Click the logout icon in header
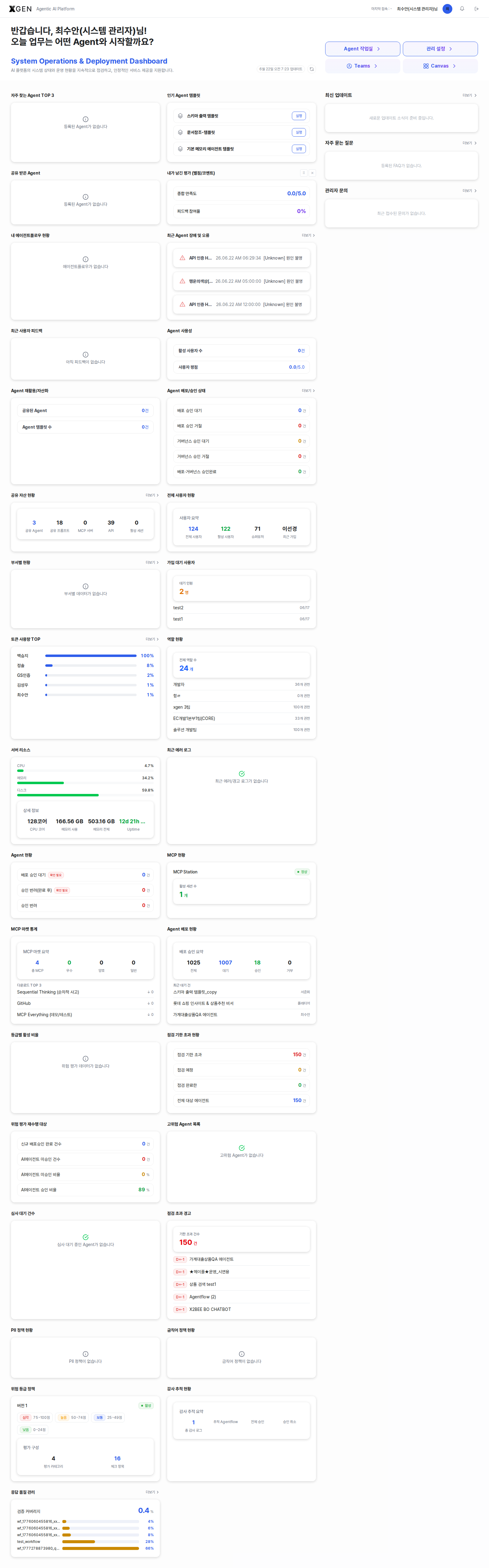 coord(477,9)
